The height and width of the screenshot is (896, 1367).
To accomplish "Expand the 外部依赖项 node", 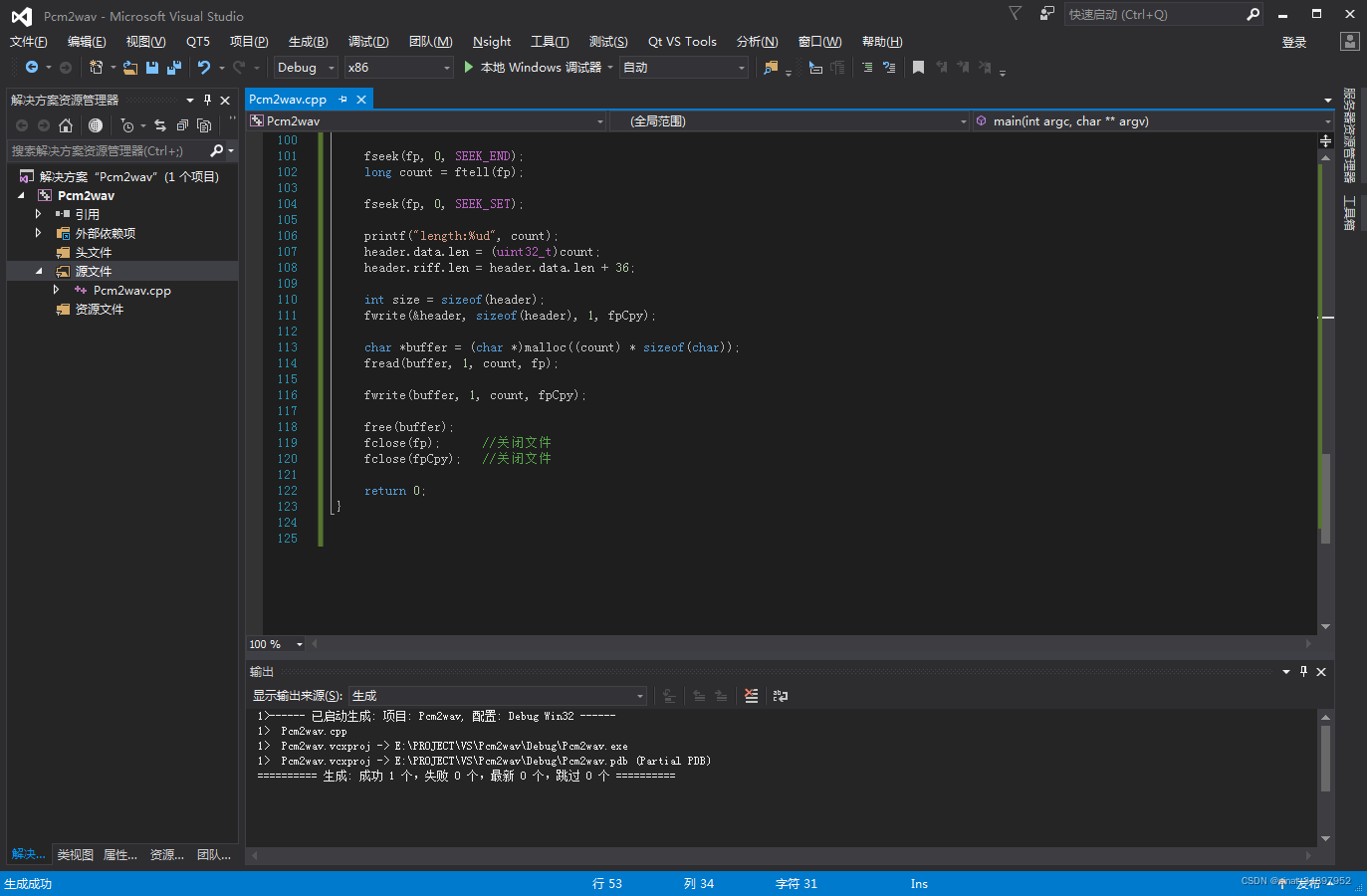I will click(39, 233).
